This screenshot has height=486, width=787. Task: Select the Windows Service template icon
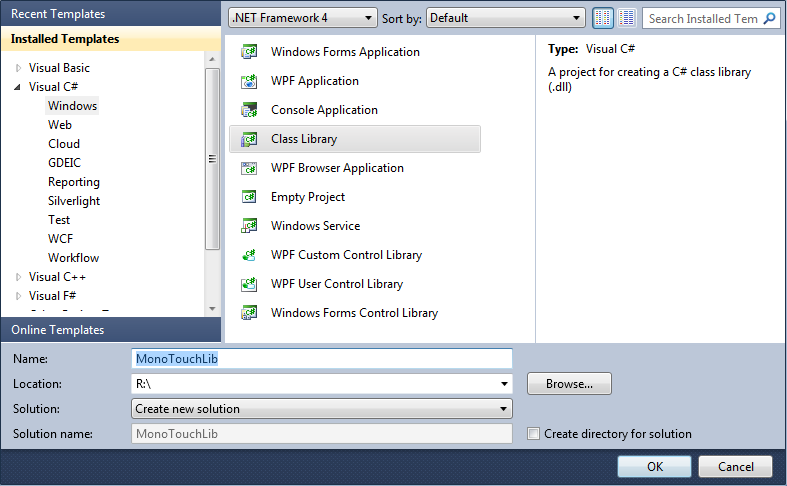click(x=250, y=226)
